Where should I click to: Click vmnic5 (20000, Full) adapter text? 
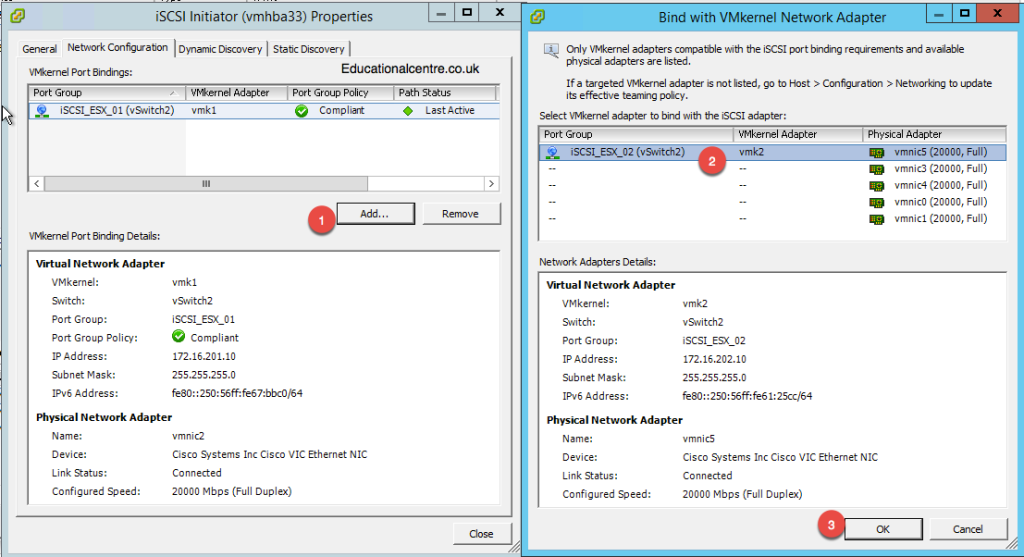point(940,152)
